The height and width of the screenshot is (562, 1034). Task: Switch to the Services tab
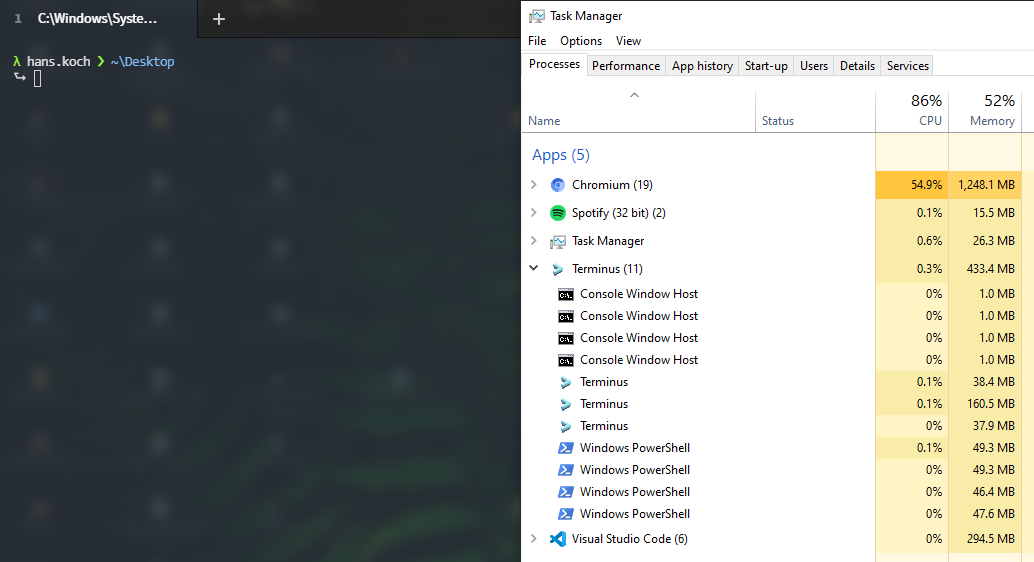tap(907, 66)
